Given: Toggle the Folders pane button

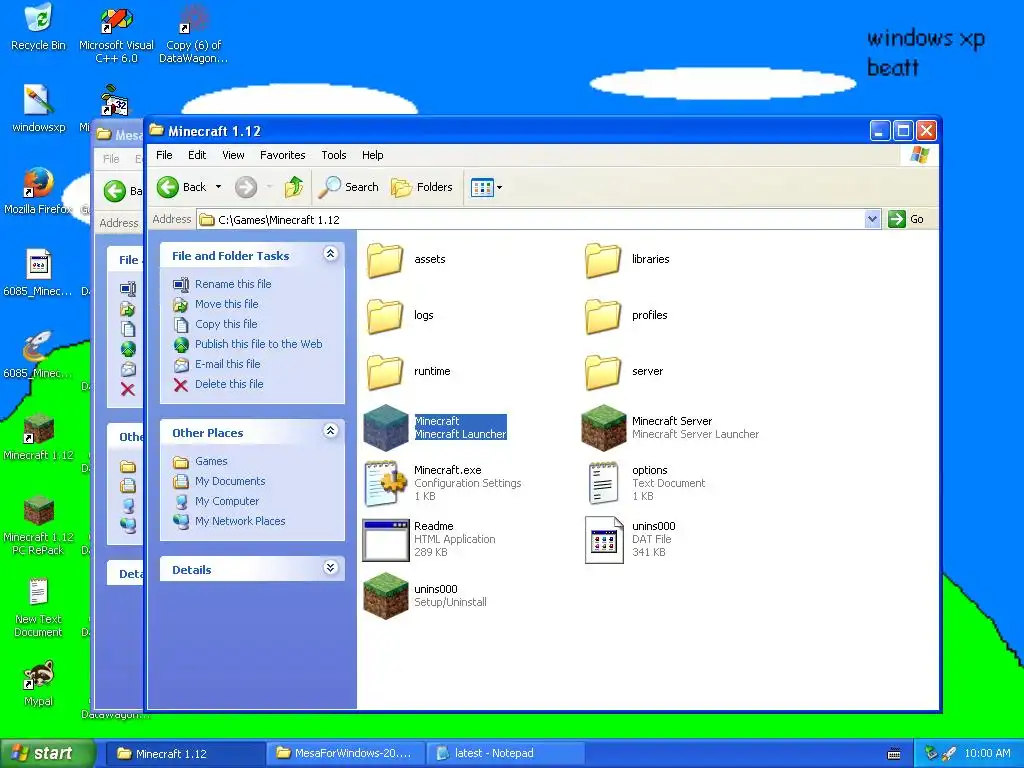Looking at the screenshot, I should click(422, 187).
